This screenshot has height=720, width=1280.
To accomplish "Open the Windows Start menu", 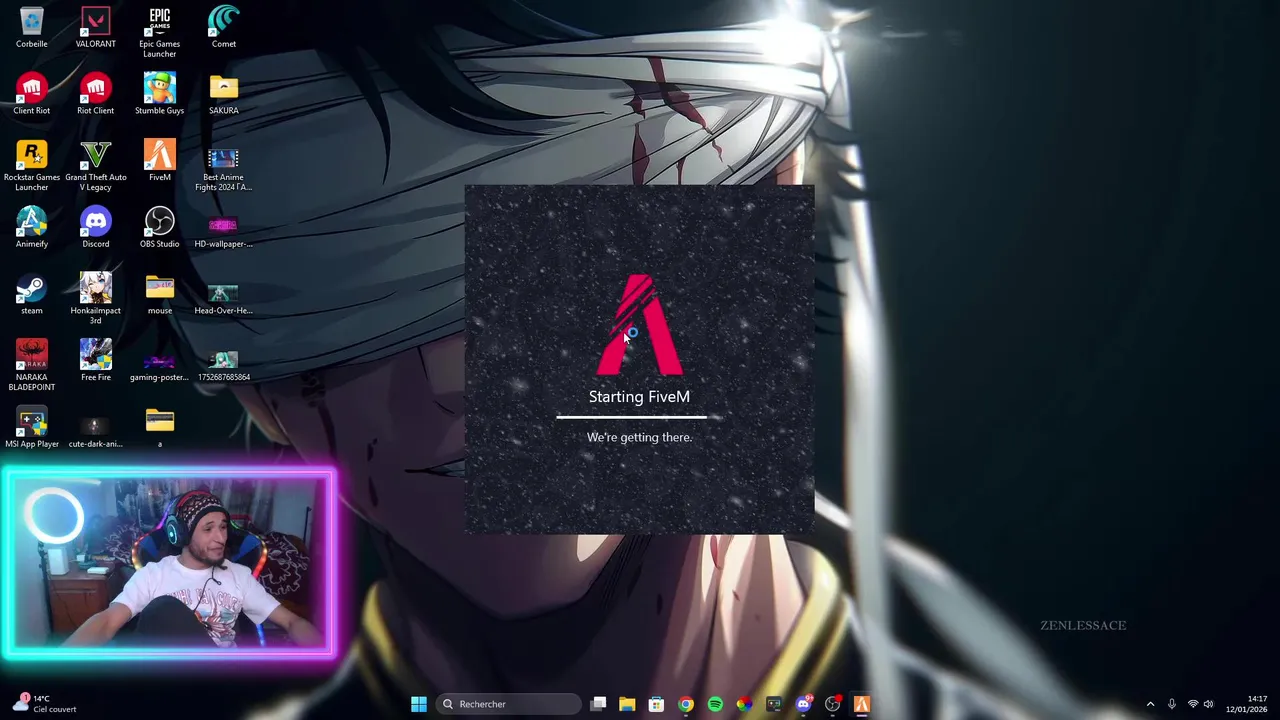I will 419,704.
